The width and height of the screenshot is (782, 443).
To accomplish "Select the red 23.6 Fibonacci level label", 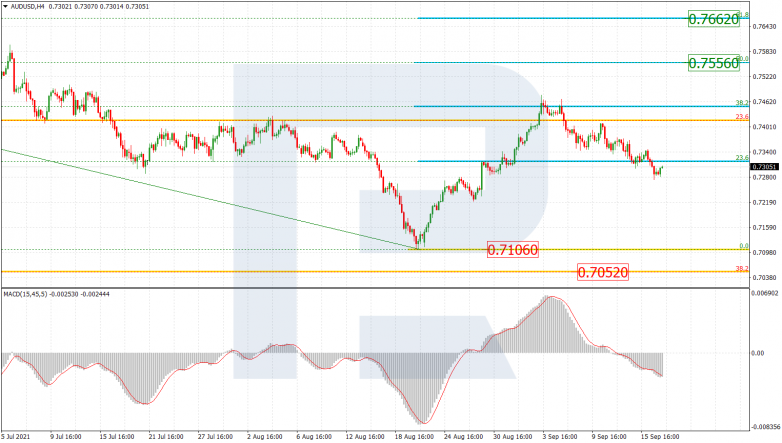I will [742, 117].
